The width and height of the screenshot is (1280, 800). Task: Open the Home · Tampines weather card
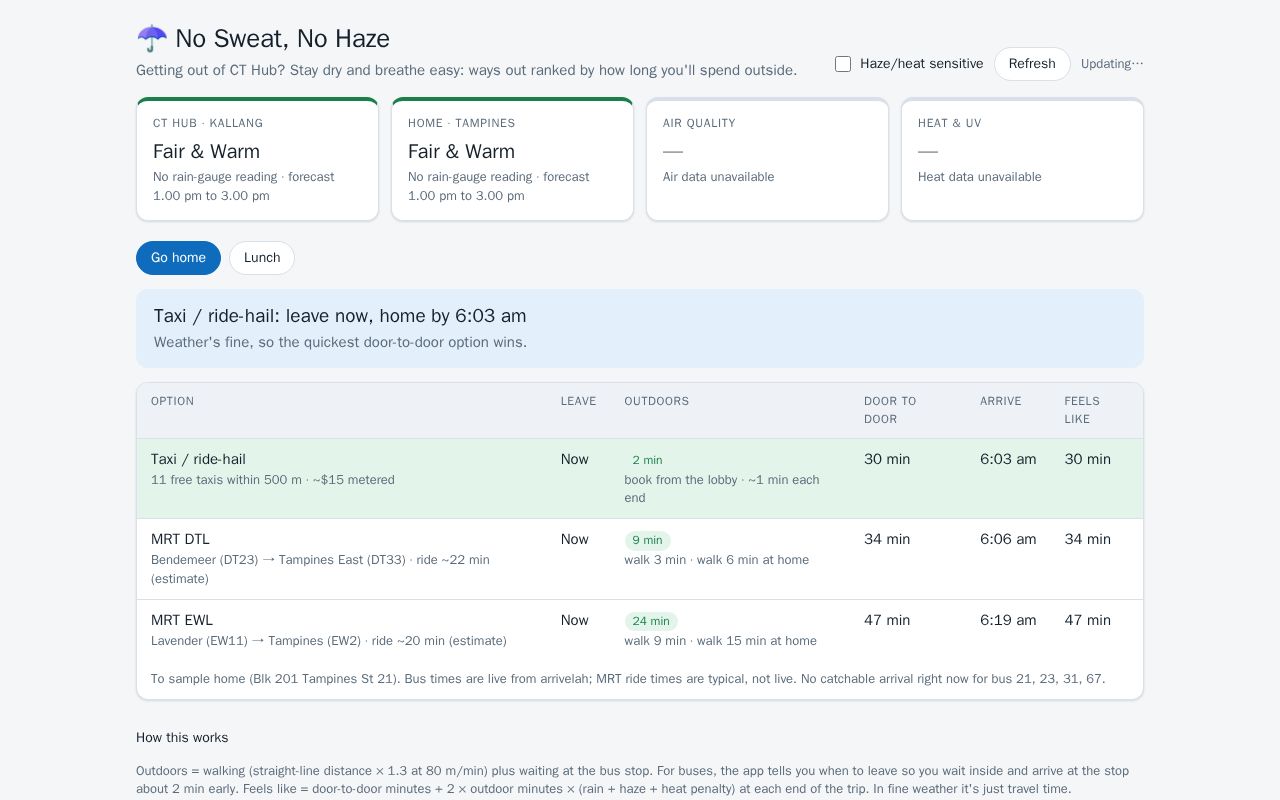point(512,159)
